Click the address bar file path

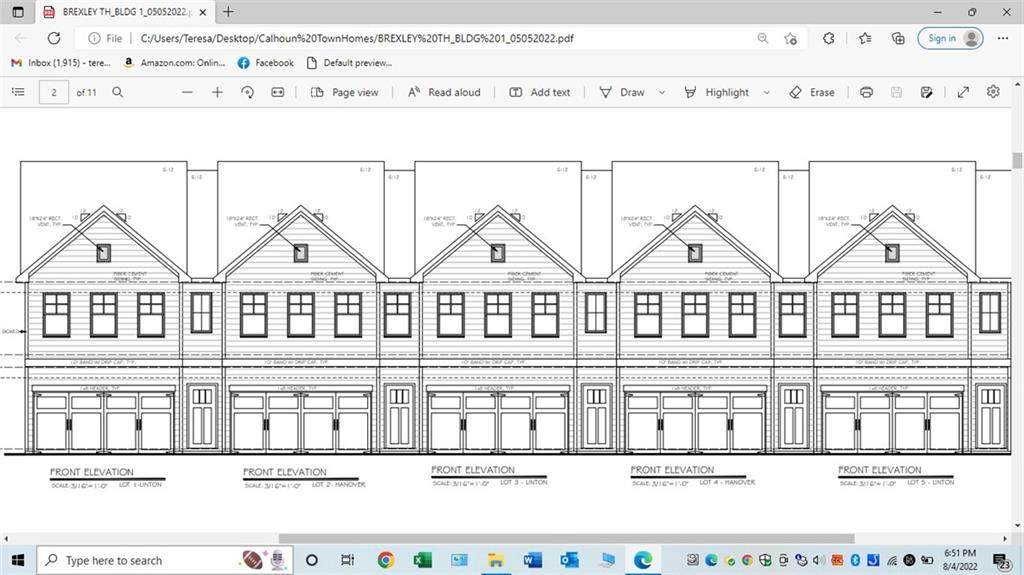click(x=357, y=38)
